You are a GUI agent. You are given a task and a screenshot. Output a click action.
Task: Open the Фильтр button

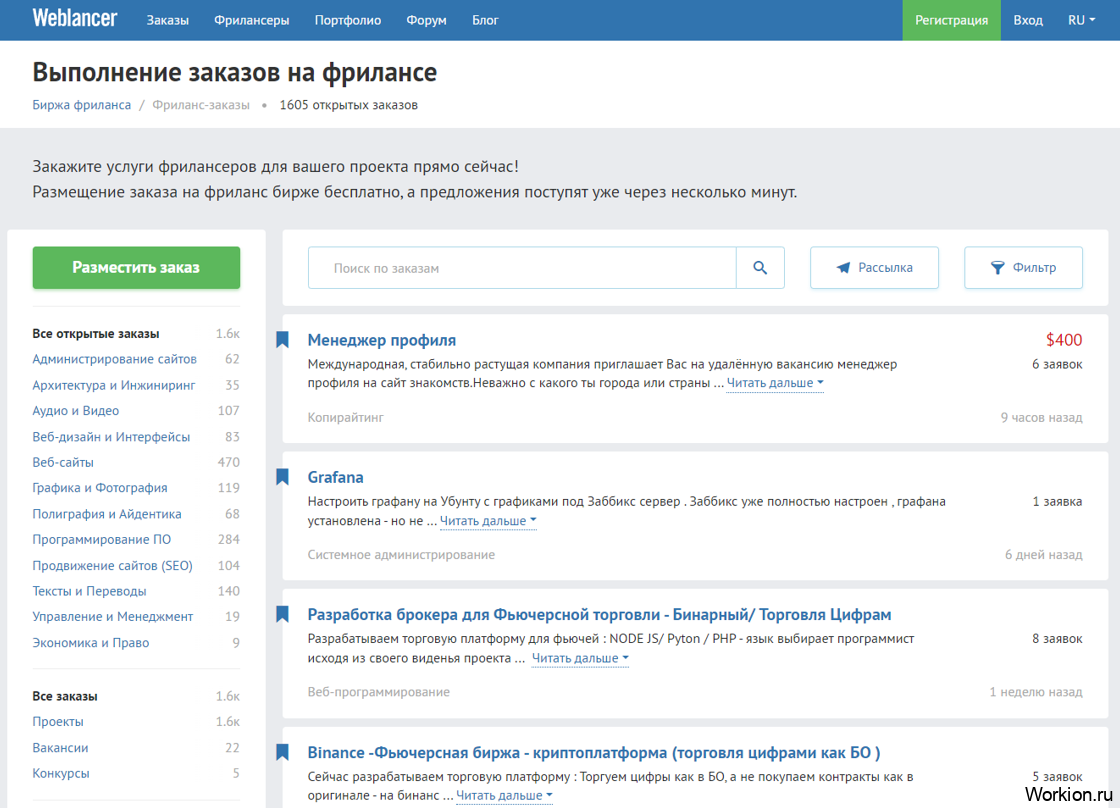tap(1023, 268)
